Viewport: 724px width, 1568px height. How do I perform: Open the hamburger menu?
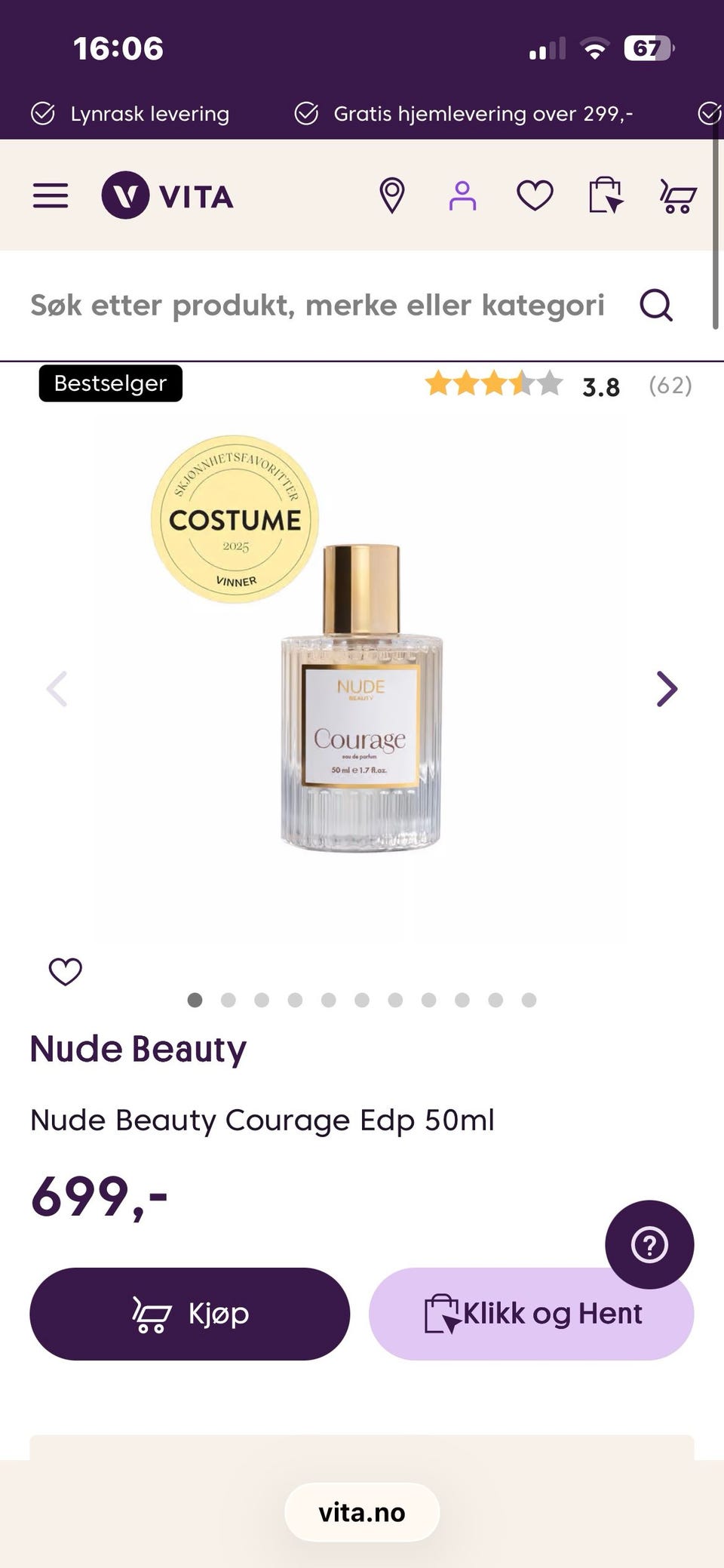[x=51, y=195]
